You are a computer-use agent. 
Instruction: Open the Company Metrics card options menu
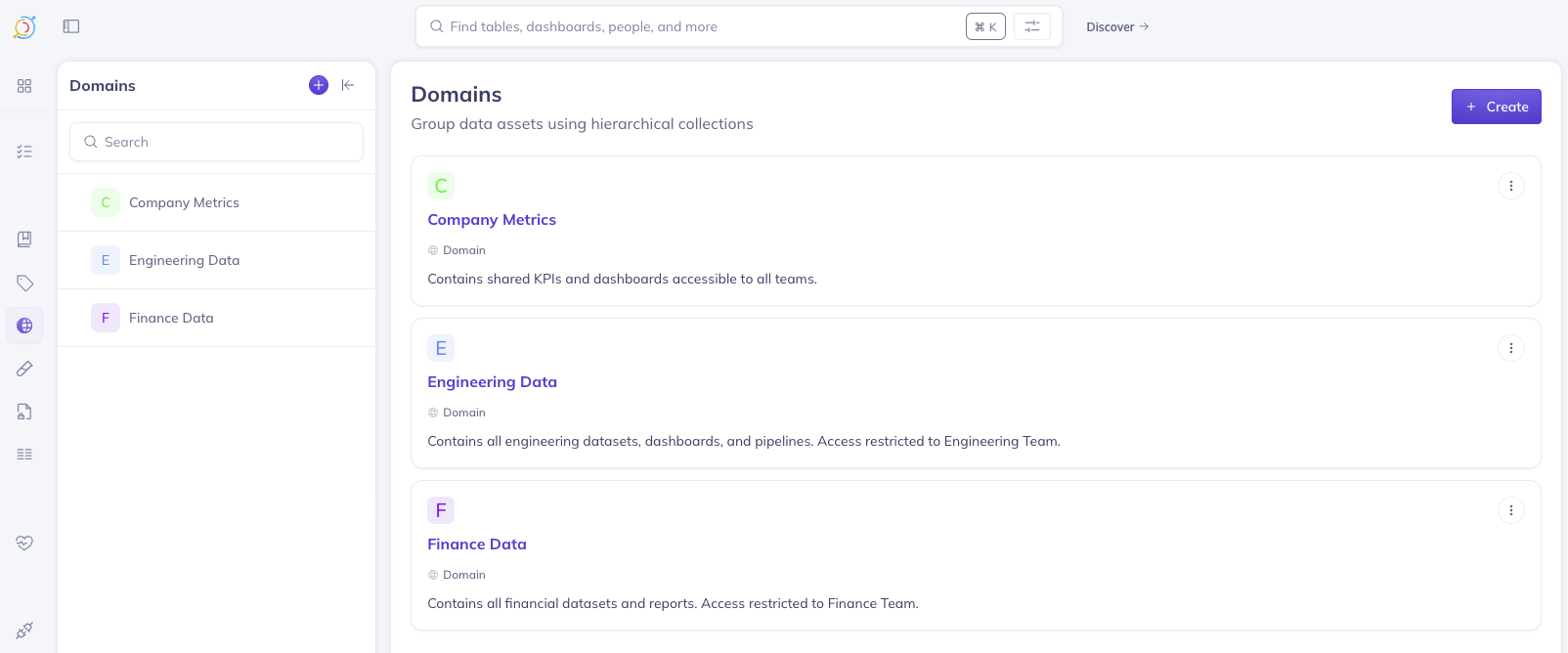1511,186
